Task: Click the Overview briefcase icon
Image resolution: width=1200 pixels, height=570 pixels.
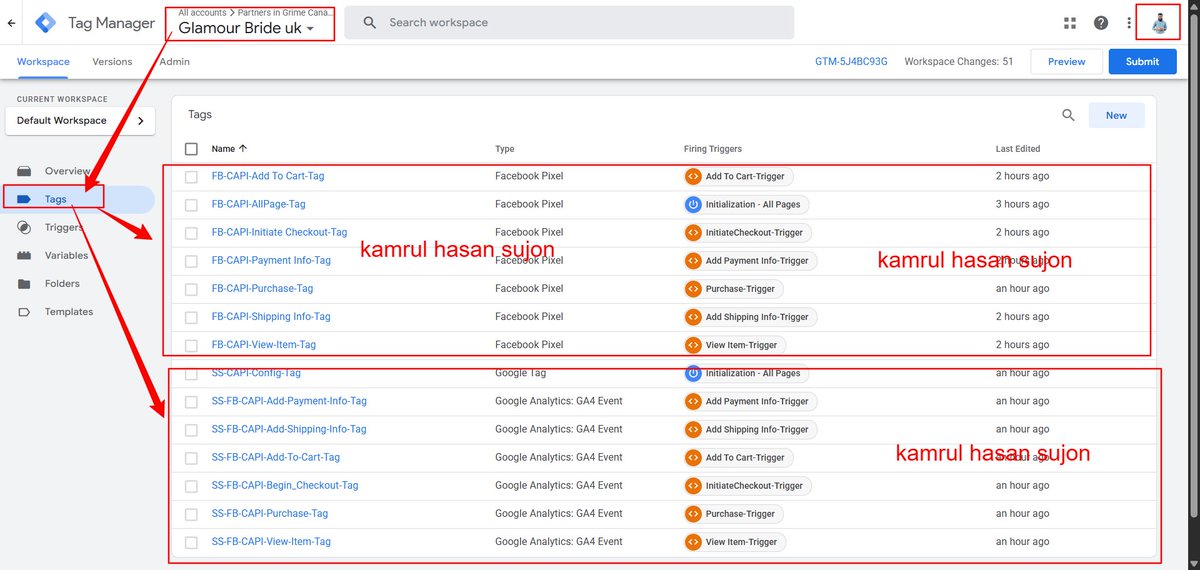Action: click(x=24, y=171)
